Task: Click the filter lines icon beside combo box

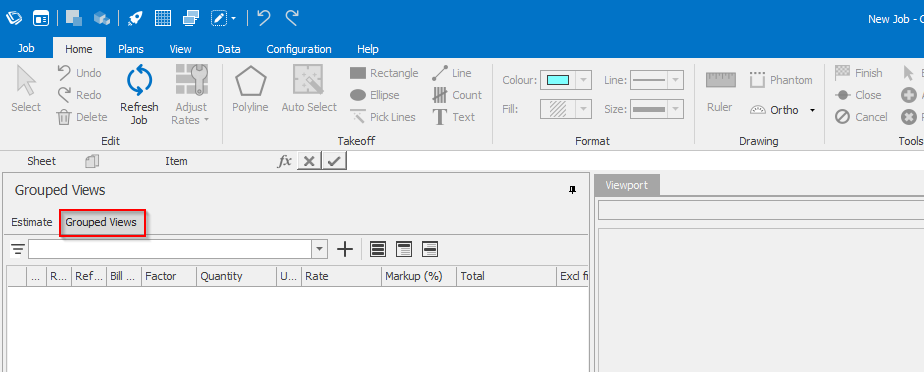Action: [x=18, y=249]
